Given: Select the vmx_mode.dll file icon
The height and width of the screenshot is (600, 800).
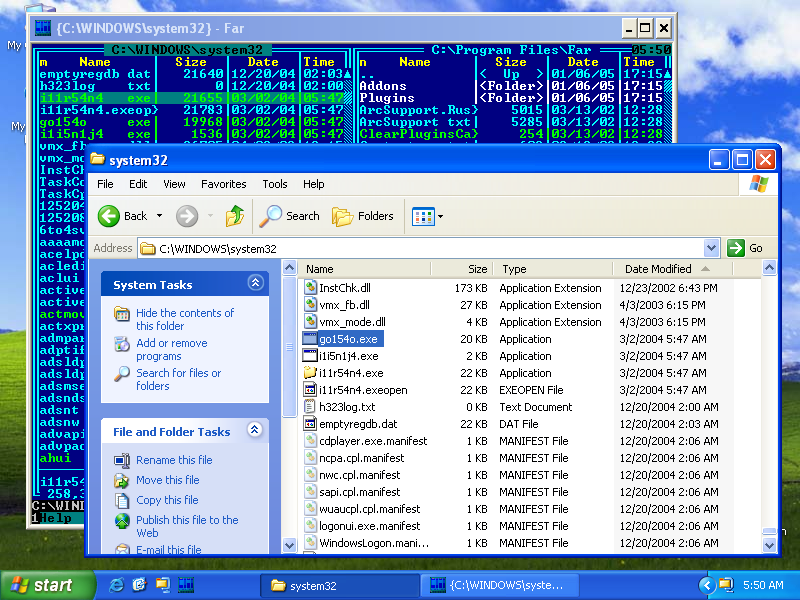Looking at the screenshot, I should (x=310, y=321).
